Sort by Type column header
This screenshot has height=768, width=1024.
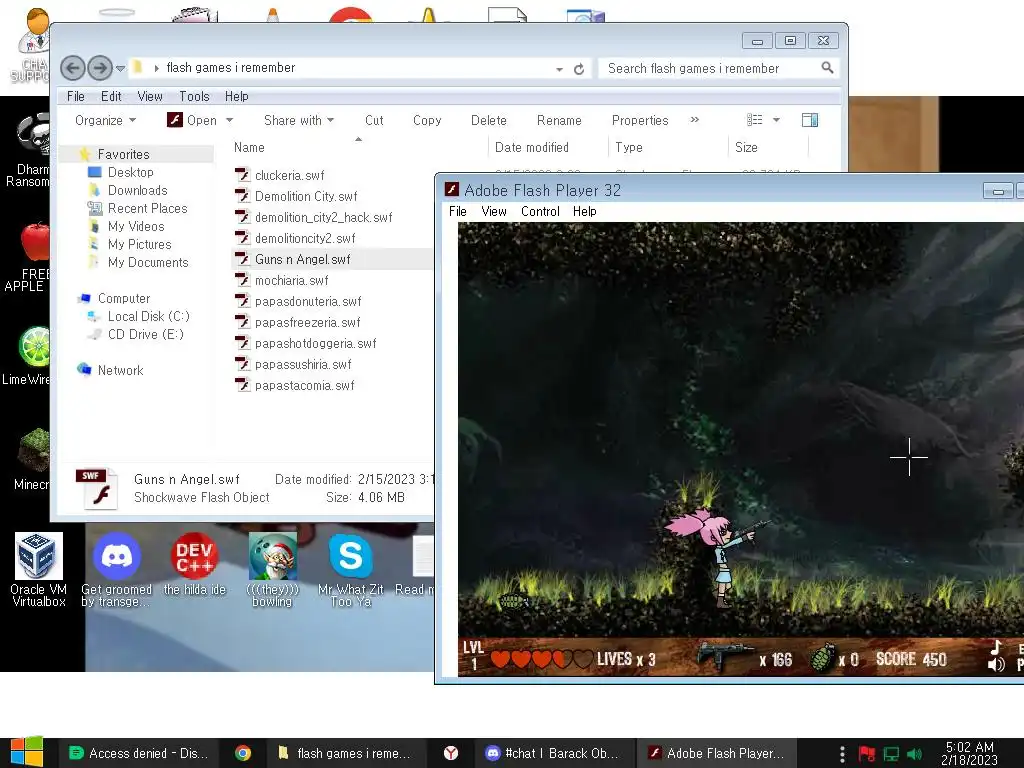coord(629,148)
